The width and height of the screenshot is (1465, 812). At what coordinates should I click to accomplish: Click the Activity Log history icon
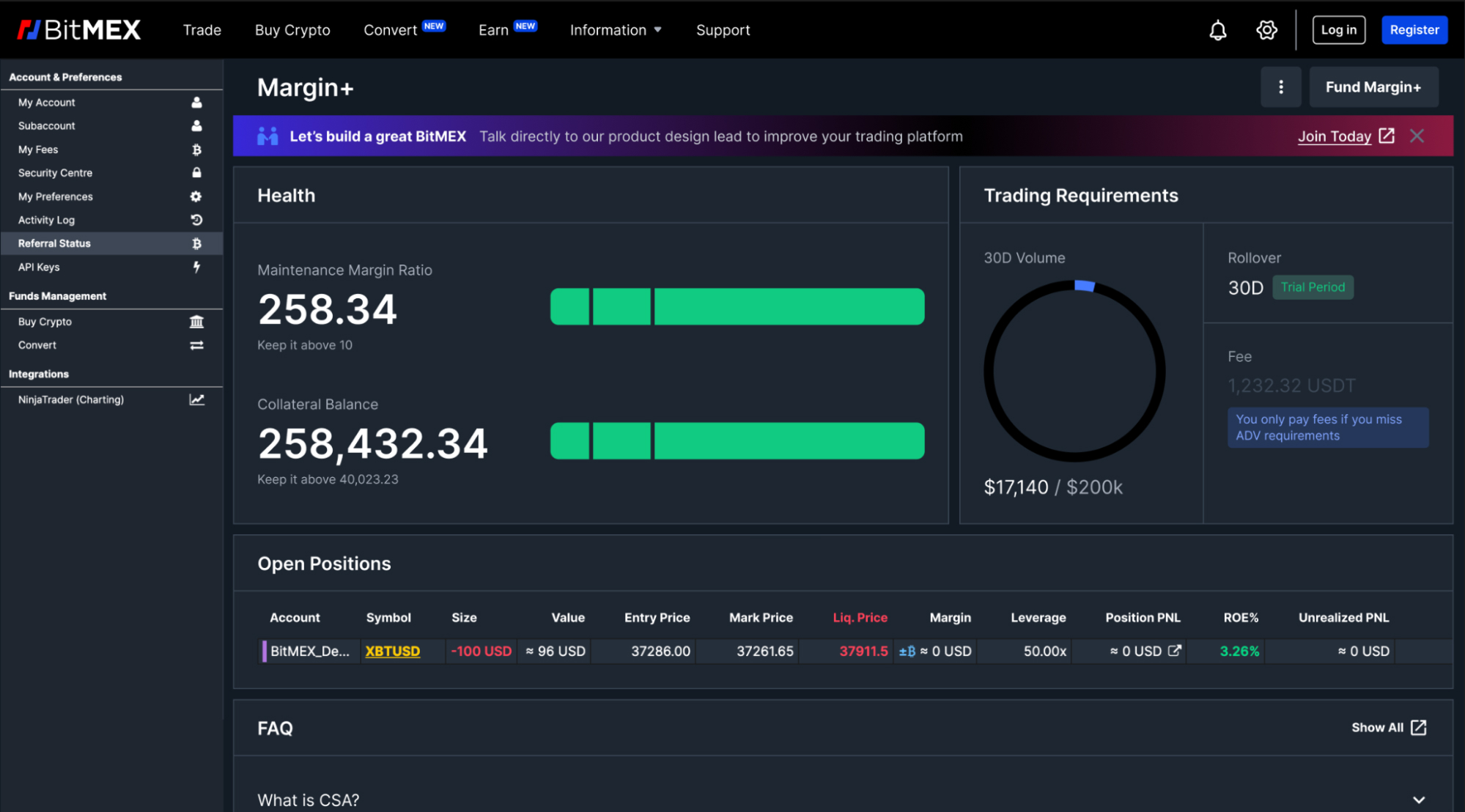[196, 220]
